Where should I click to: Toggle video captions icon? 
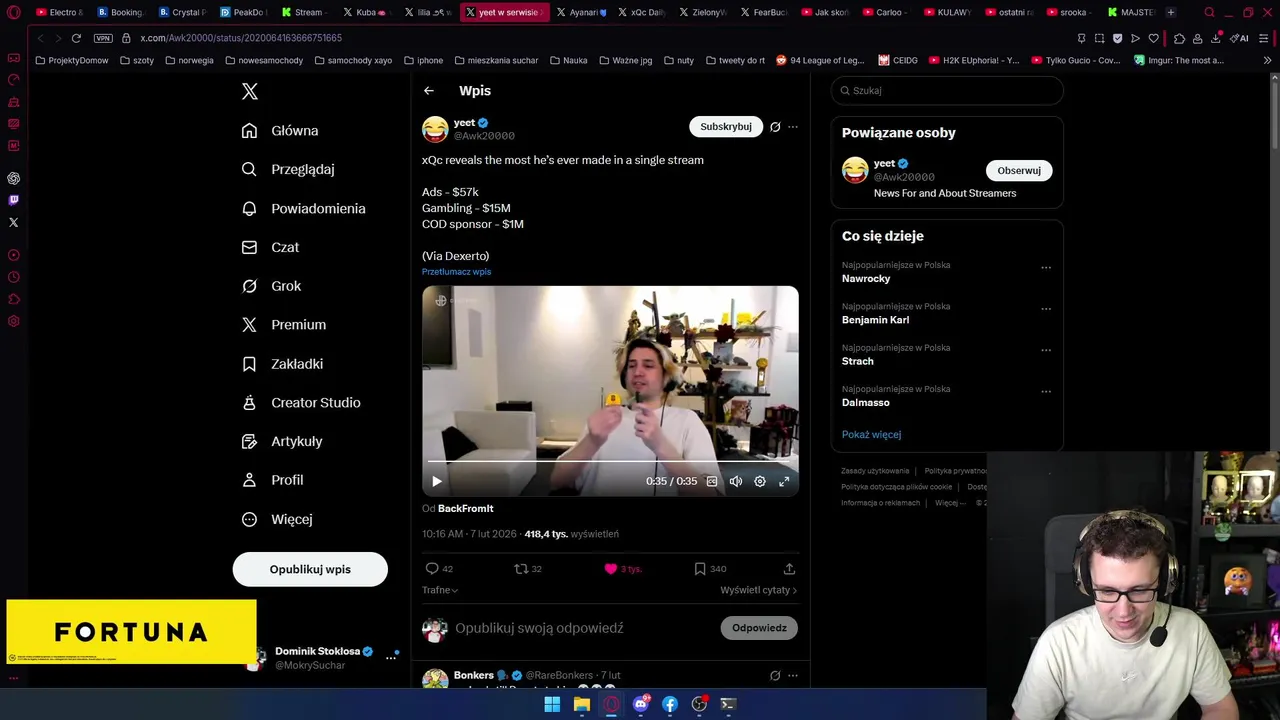(x=712, y=481)
